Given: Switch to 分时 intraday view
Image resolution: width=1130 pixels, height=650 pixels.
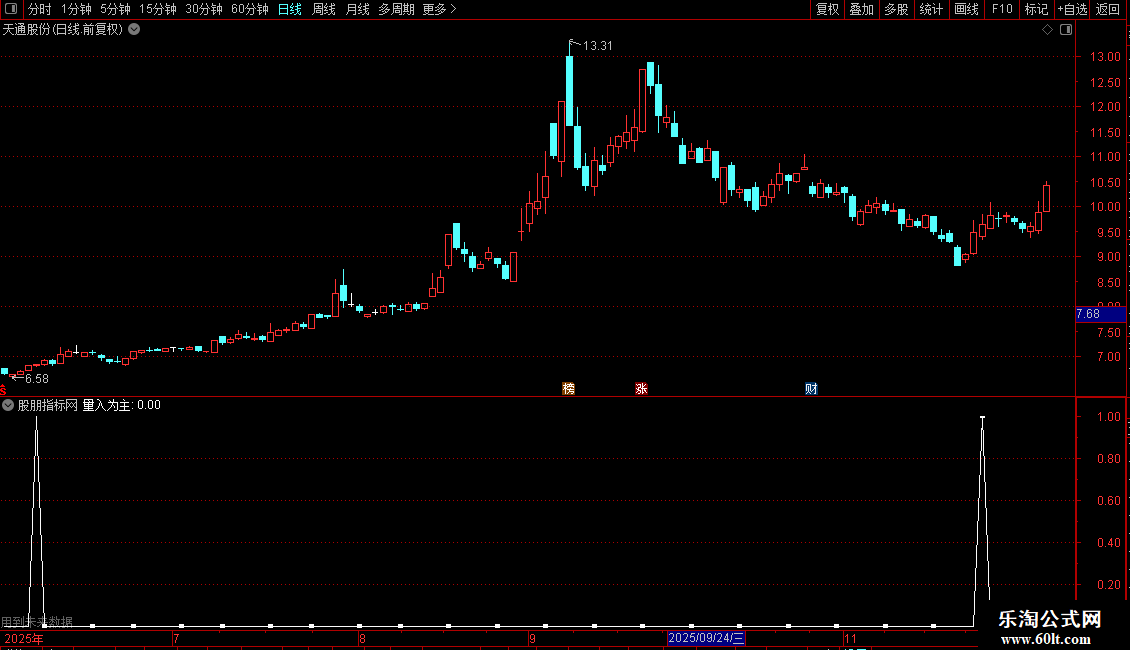Looking at the screenshot, I should click(x=40, y=9).
